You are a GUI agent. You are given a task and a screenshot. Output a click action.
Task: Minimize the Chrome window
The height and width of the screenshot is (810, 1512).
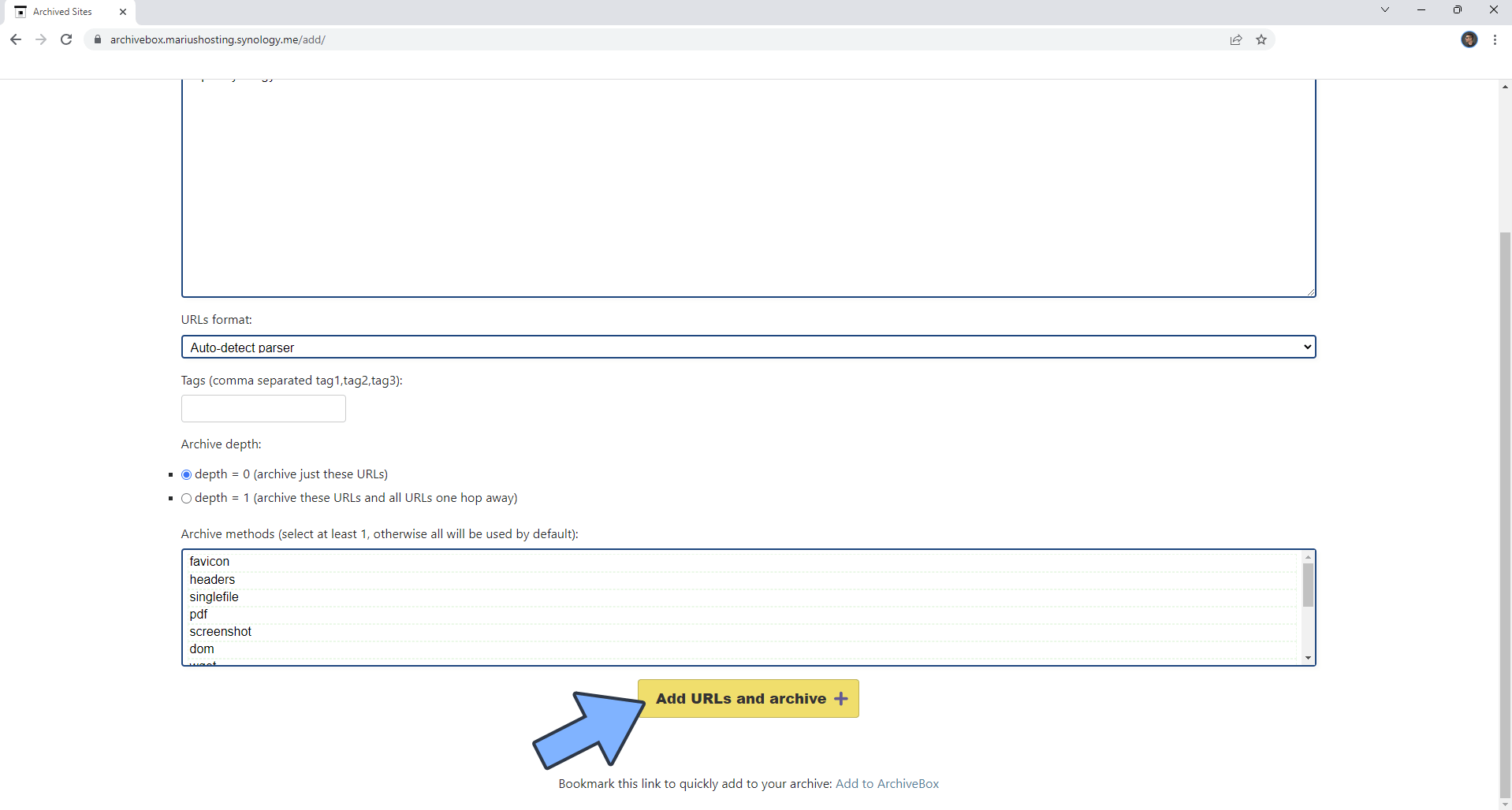[1421, 10]
